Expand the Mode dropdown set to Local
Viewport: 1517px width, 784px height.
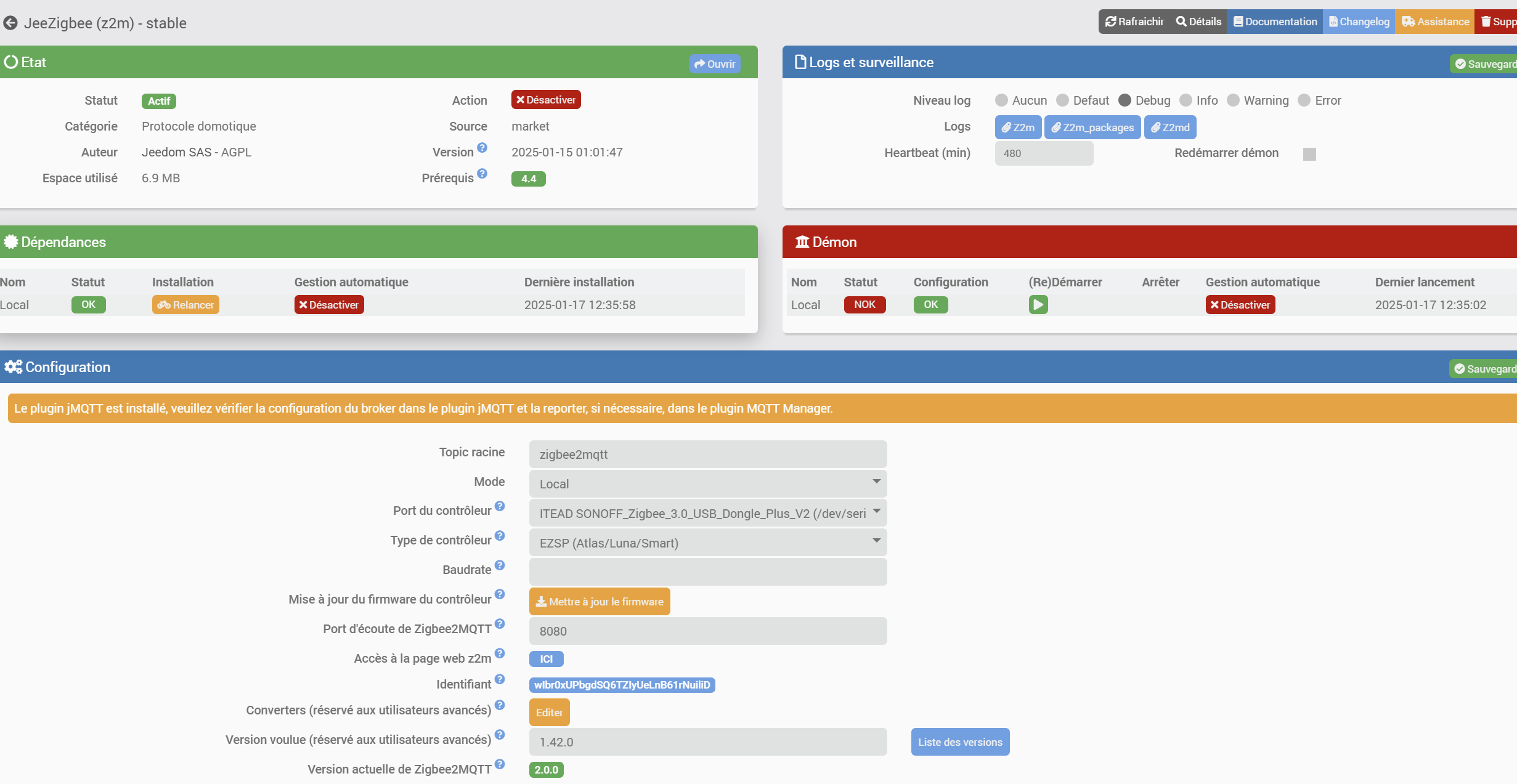[x=707, y=484]
